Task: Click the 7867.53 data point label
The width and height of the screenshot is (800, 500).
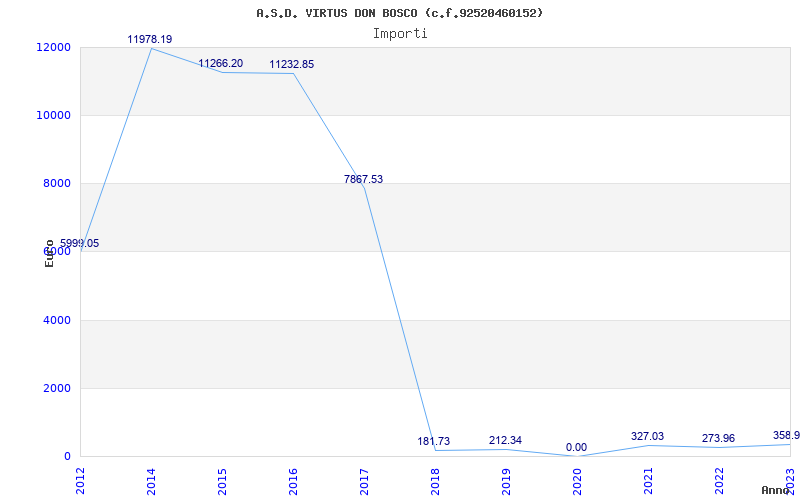Action: tap(363, 180)
